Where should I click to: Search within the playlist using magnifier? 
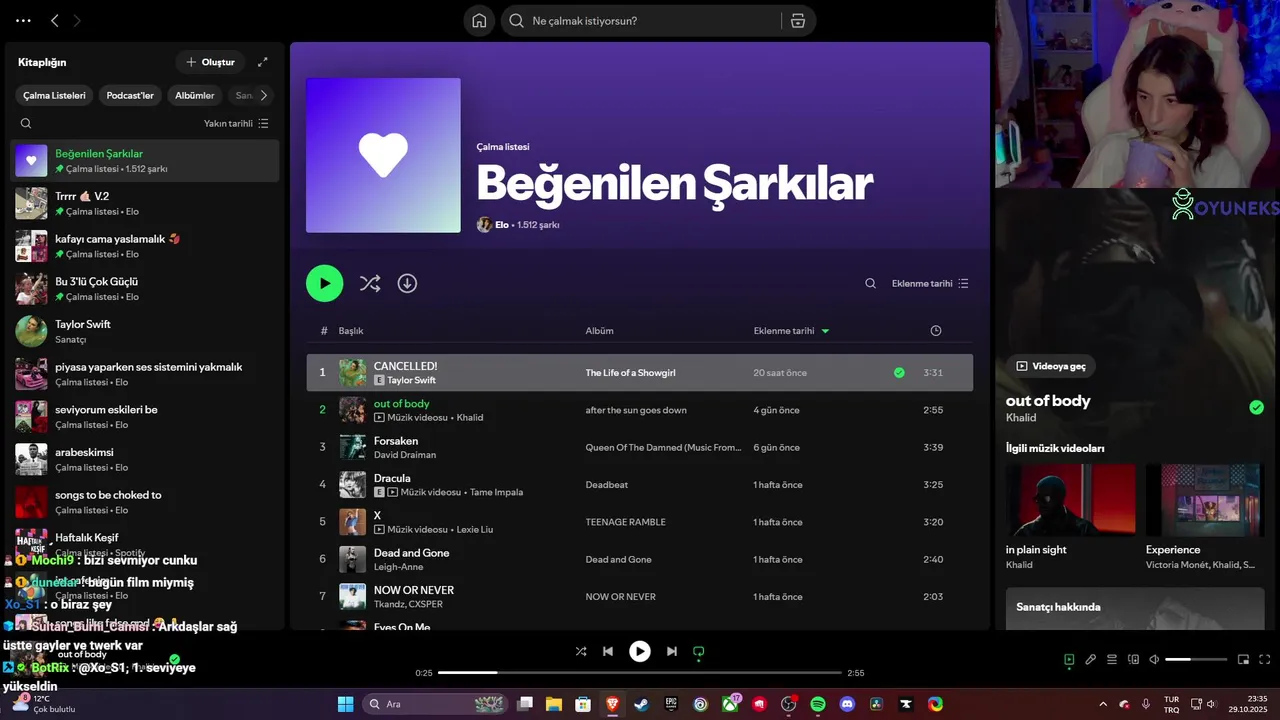(x=870, y=284)
